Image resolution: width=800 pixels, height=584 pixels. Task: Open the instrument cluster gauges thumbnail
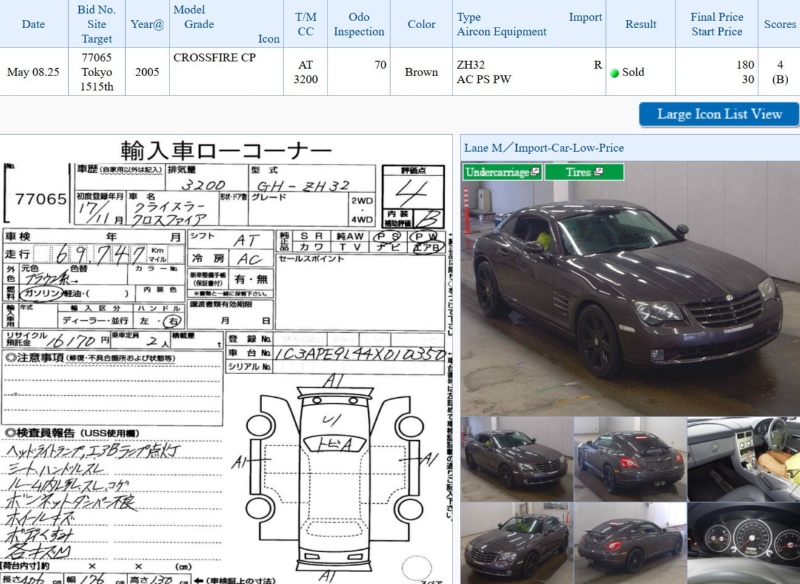point(742,543)
